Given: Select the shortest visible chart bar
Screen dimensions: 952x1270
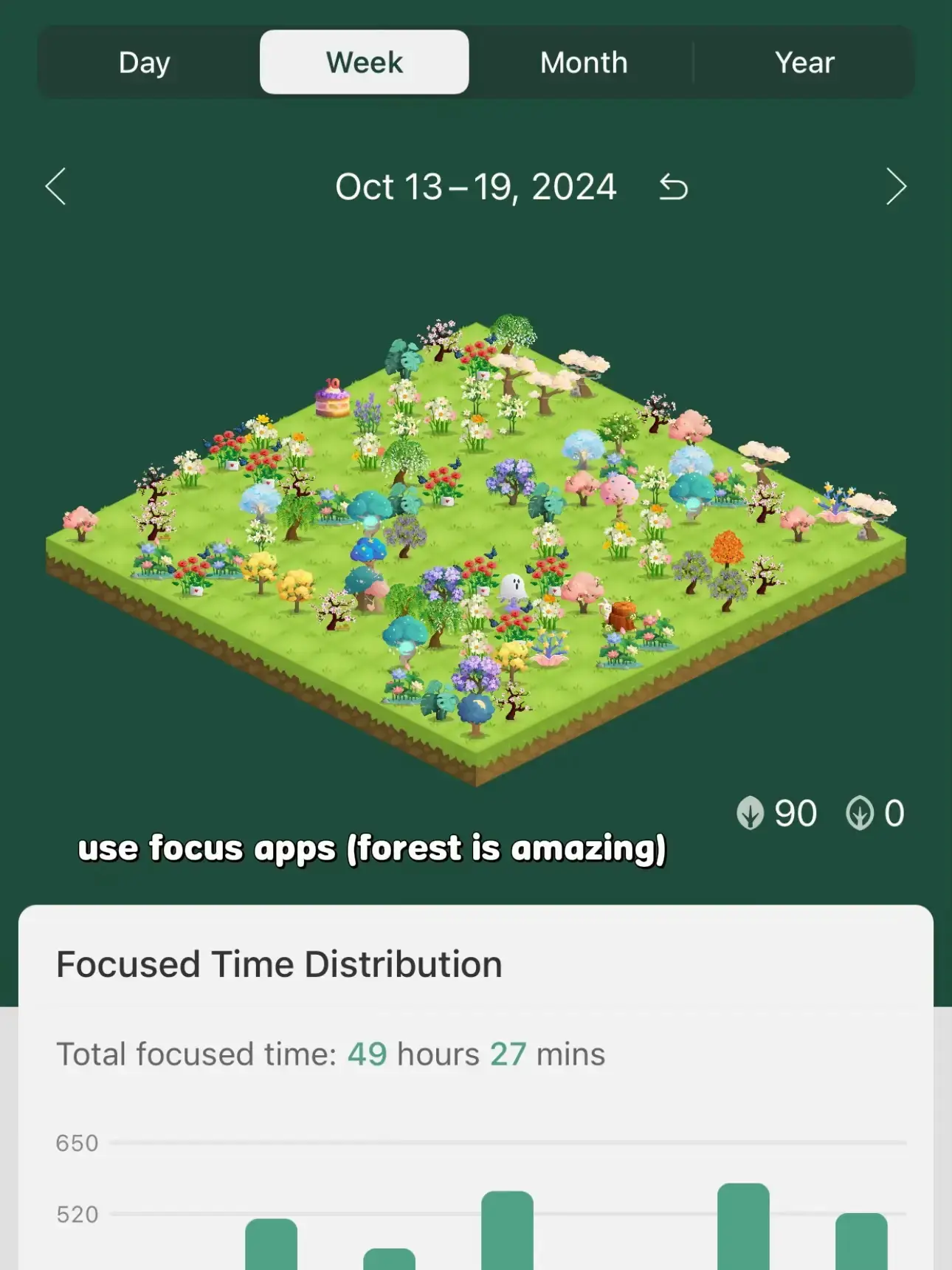Looking at the screenshot, I should pyautogui.click(x=389, y=1259).
